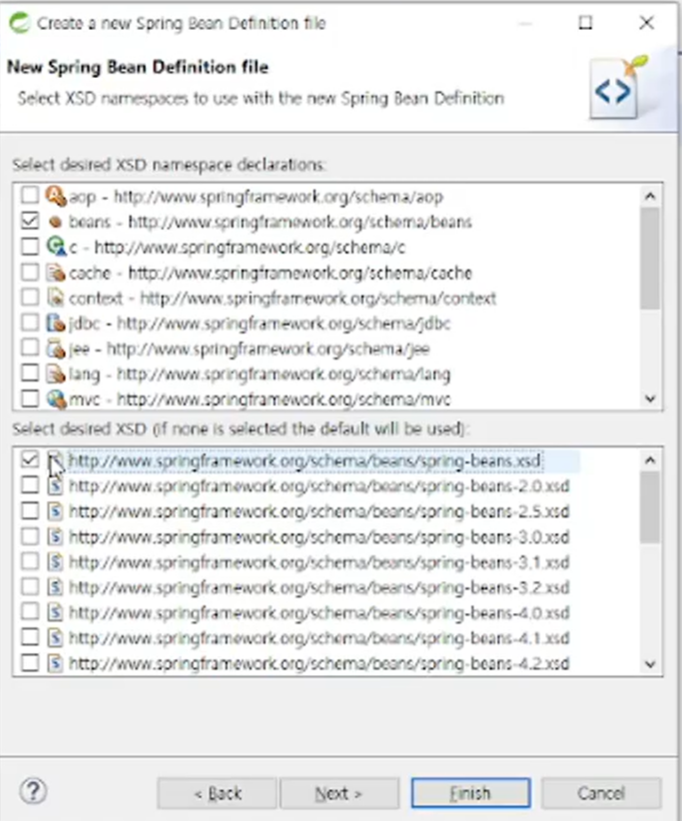Image resolution: width=682 pixels, height=821 pixels.
Task: Close the dialog with the X button
Action: coord(647,23)
